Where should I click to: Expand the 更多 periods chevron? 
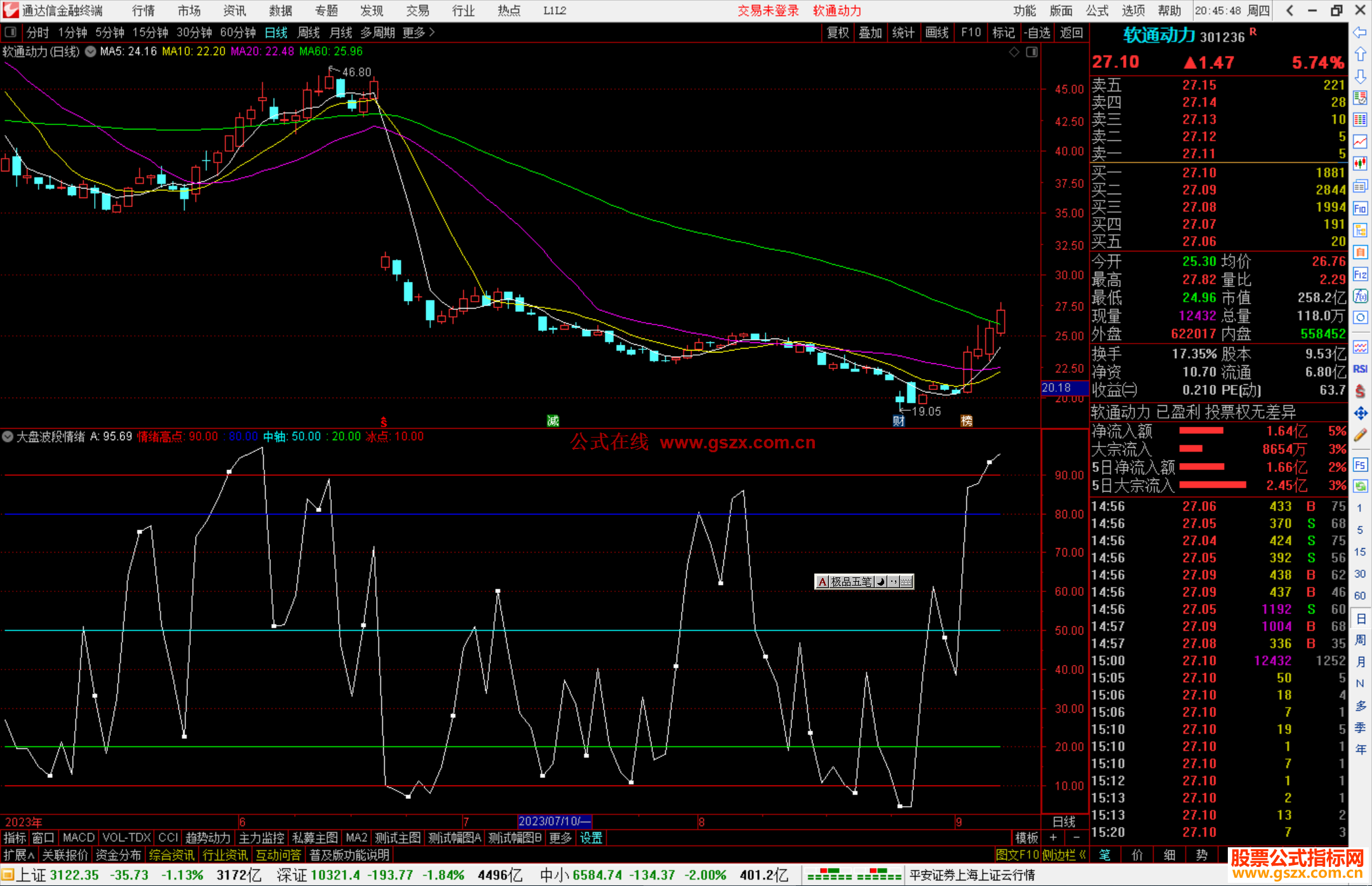433,32
